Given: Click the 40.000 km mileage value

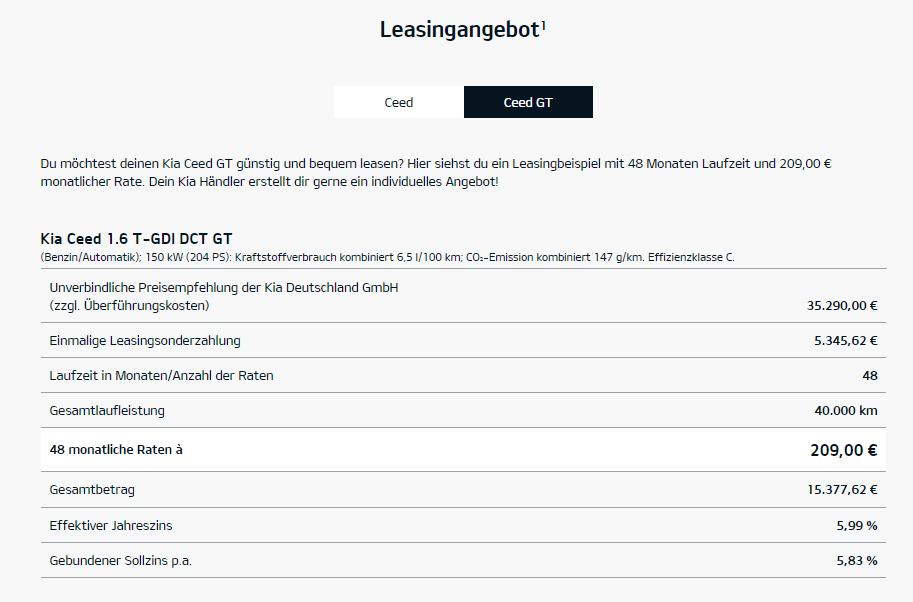Looking at the screenshot, I should click(846, 410).
